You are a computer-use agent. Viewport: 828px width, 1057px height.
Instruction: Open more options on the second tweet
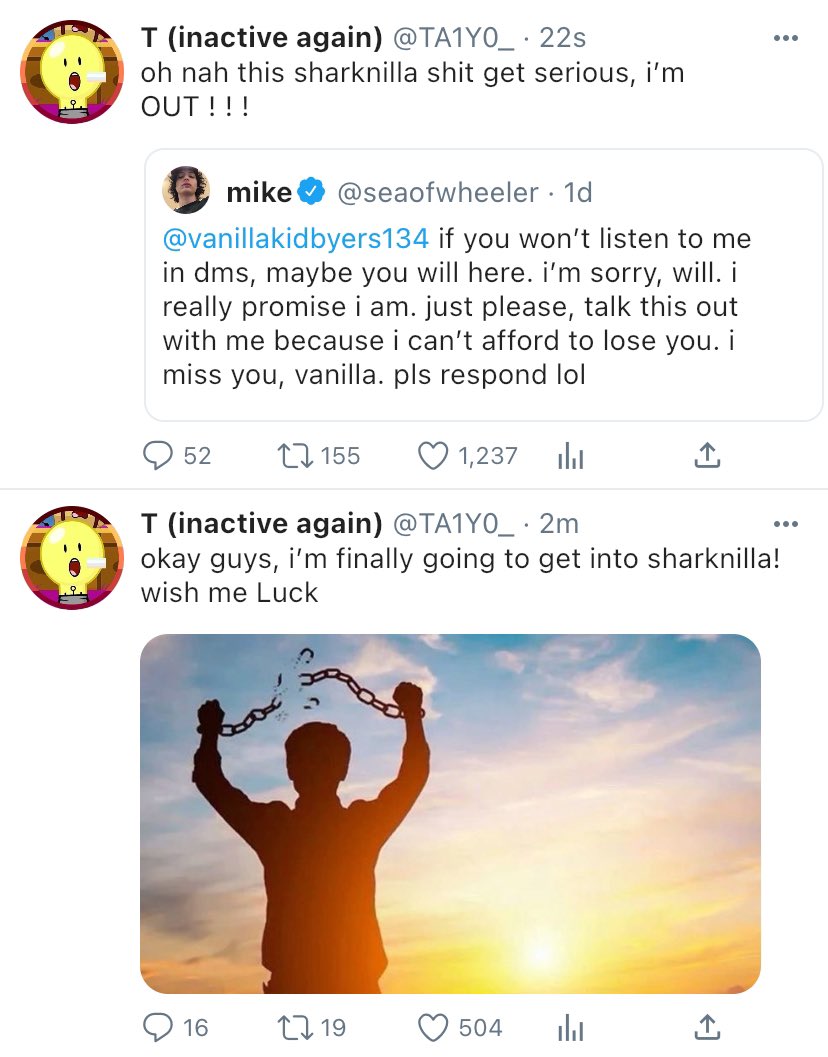786,523
